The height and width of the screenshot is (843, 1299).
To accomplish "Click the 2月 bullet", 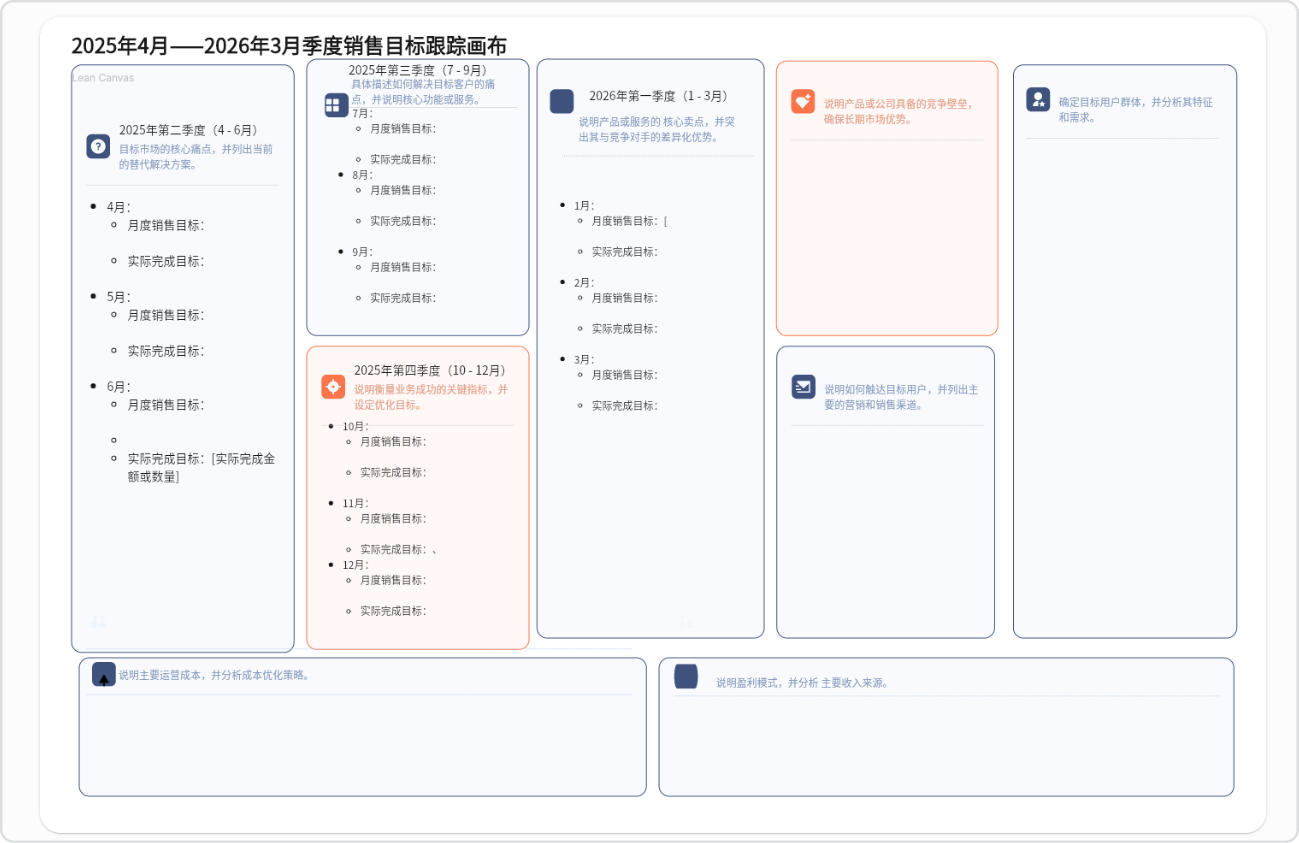I will point(584,283).
